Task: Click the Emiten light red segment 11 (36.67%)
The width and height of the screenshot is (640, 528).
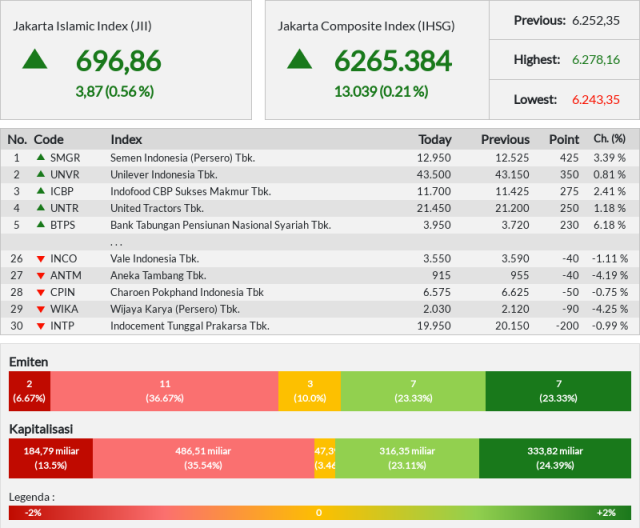Action: click(164, 391)
